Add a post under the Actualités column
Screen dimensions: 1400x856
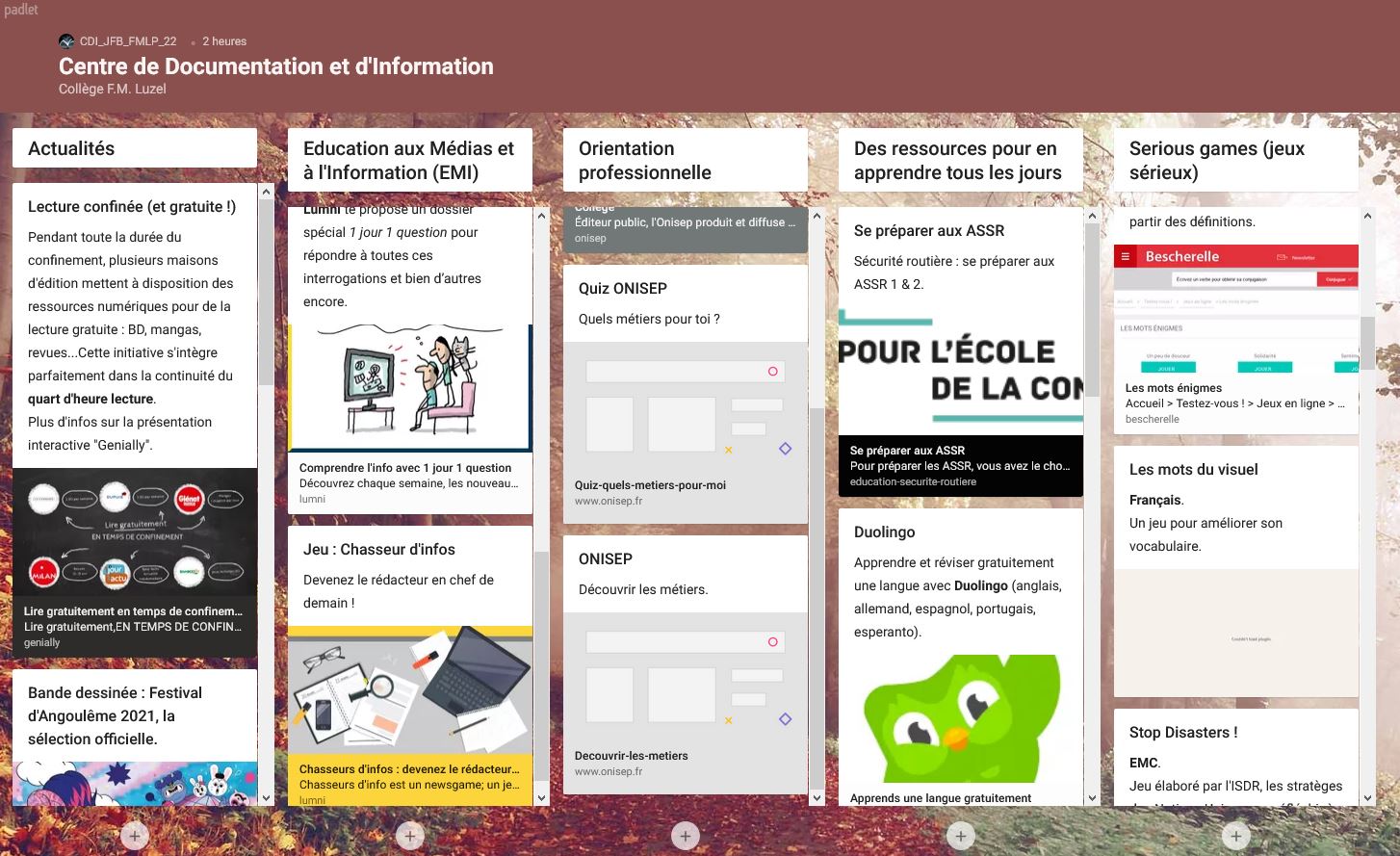(x=135, y=836)
